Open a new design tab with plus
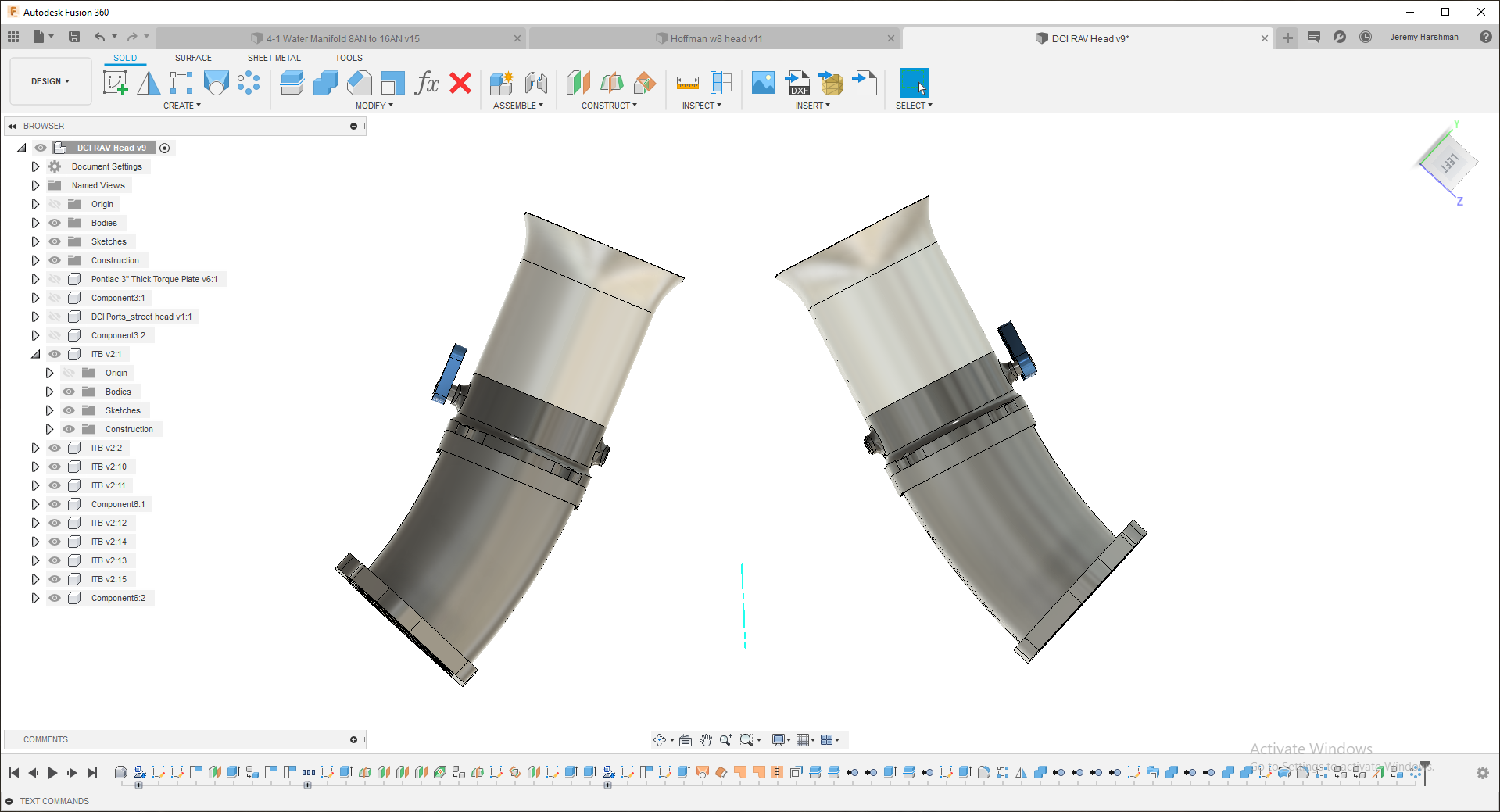 pyautogui.click(x=1287, y=38)
